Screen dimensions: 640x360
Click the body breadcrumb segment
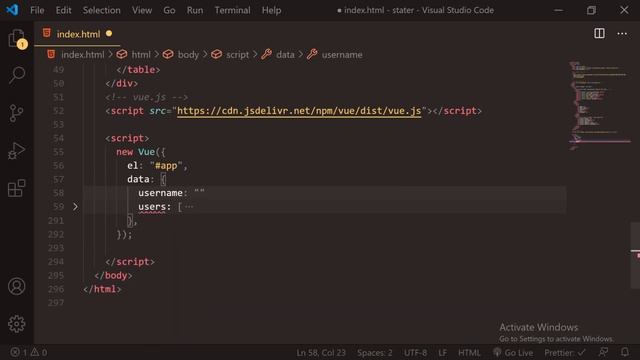point(188,54)
